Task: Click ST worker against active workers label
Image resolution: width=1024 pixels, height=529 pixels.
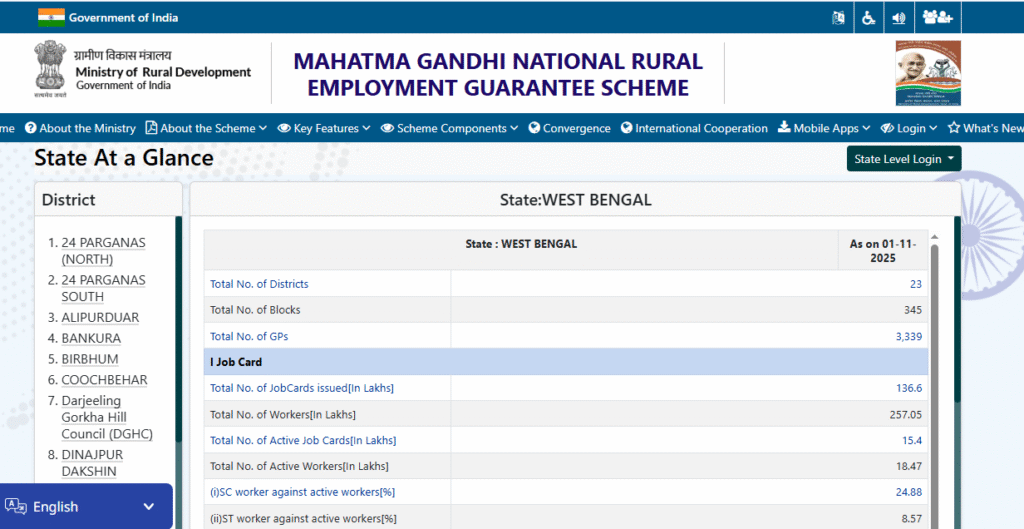Action: coord(303,519)
